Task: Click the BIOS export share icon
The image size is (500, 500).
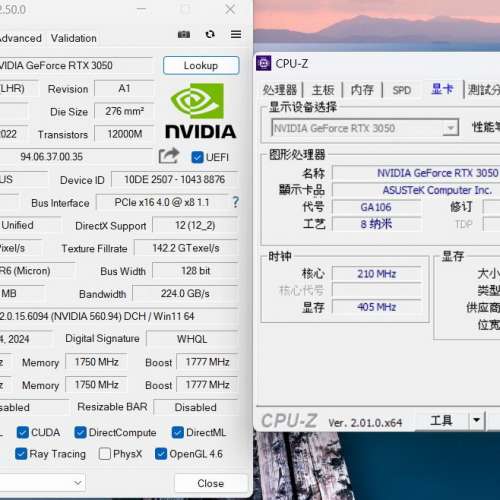Action: [x=169, y=156]
